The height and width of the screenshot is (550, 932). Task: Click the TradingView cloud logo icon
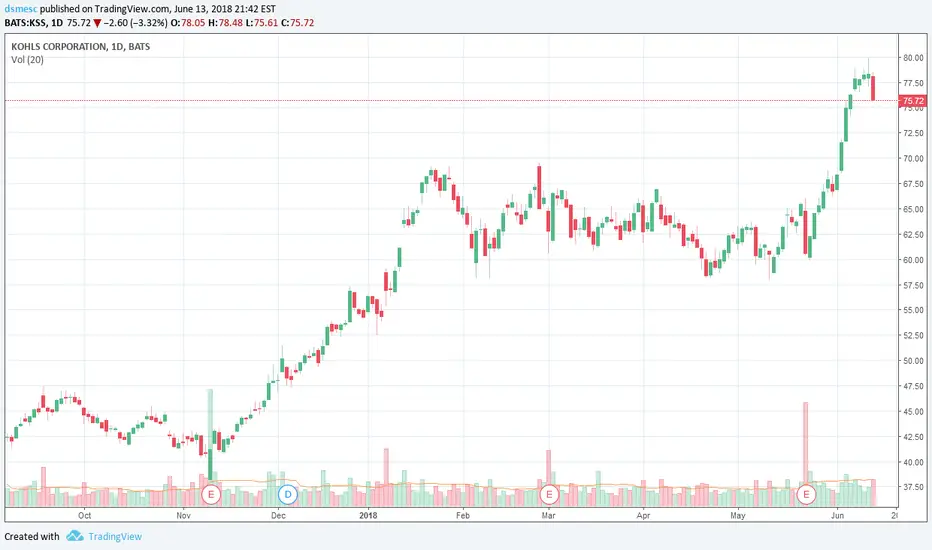[75, 536]
